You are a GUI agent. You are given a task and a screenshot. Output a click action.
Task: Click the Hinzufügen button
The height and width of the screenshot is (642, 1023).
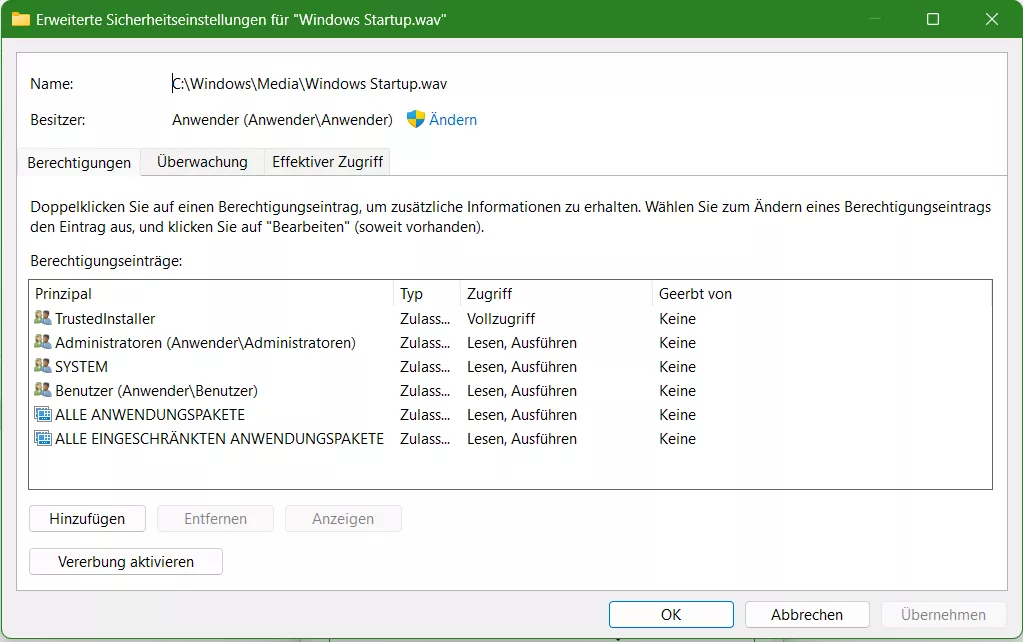click(x=87, y=519)
